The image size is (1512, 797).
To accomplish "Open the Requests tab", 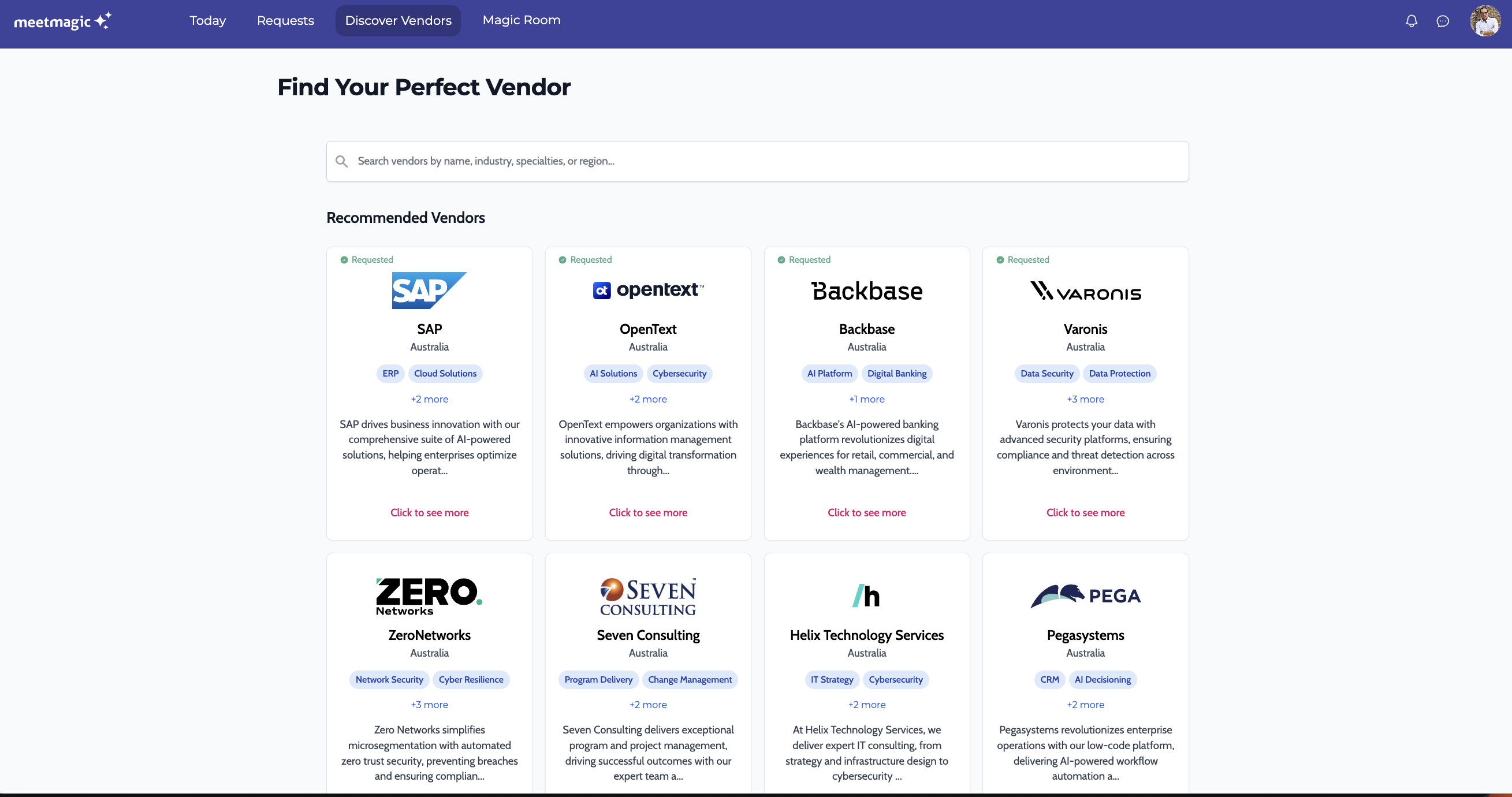I will tap(285, 21).
